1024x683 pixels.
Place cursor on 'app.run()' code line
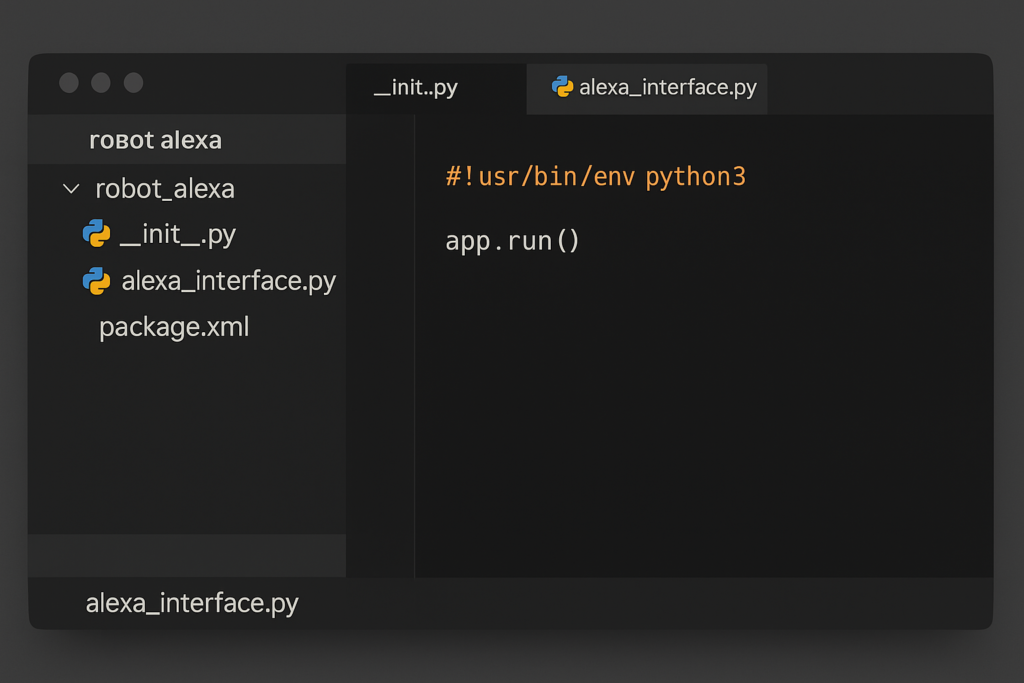point(513,241)
